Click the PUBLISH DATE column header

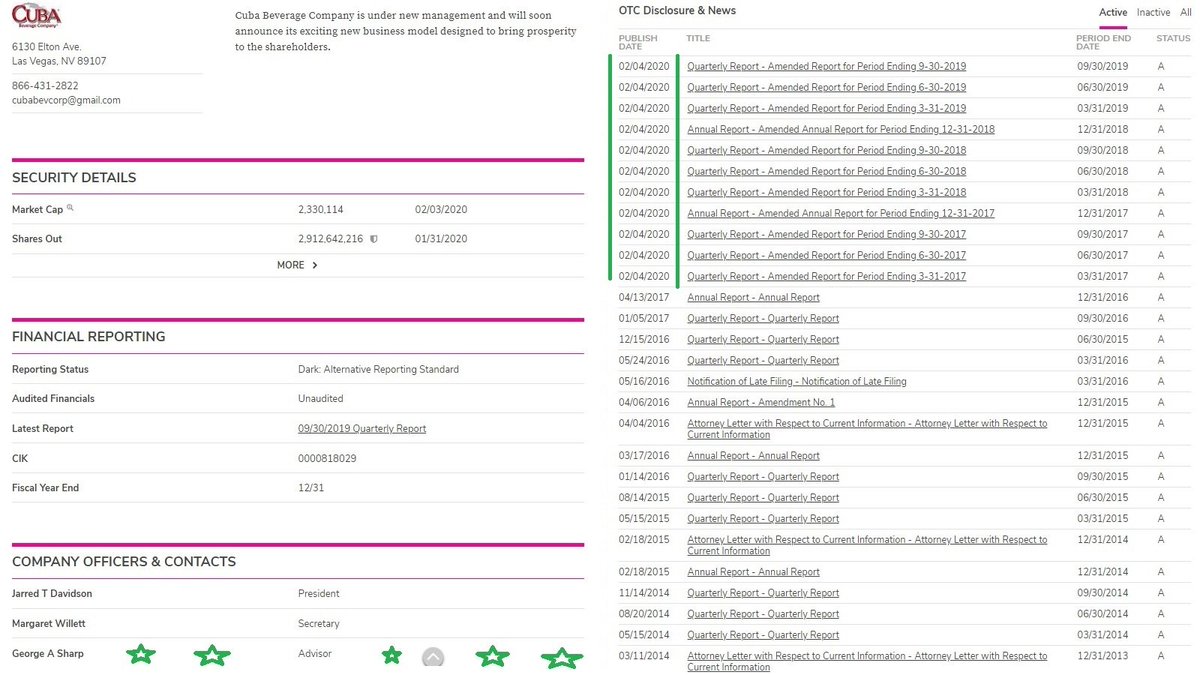coord(638,42)
